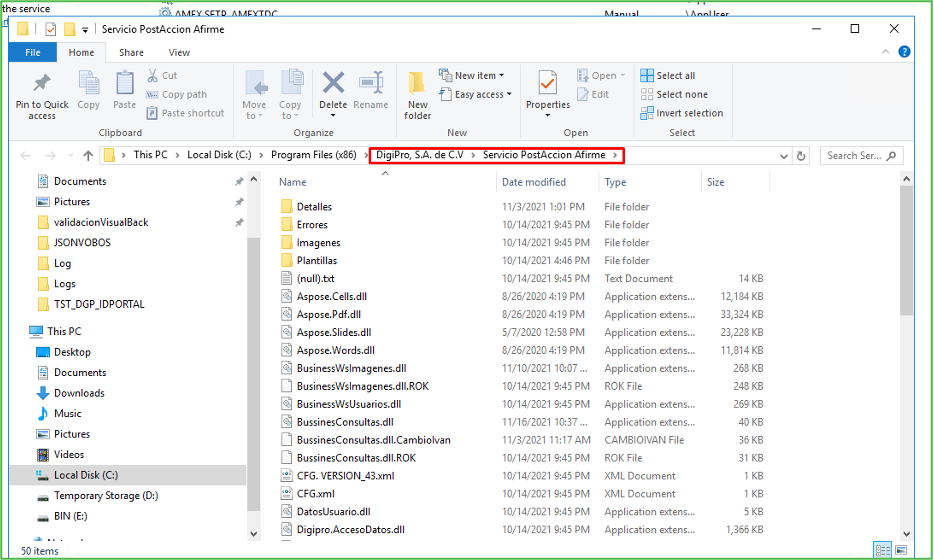Refresh the current folder view

(x=801, y=155)
